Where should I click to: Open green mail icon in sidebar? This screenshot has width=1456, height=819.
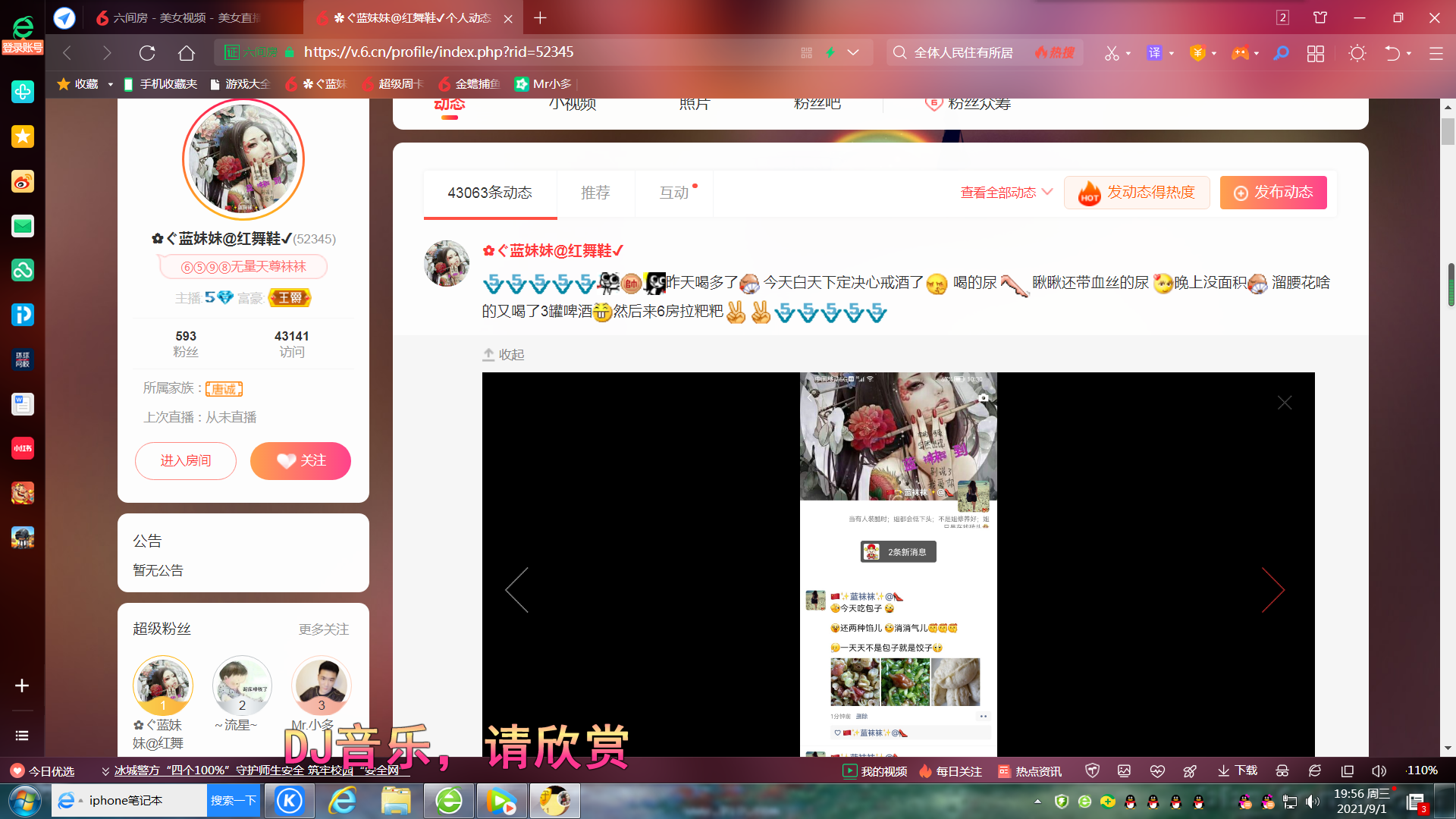click(23, 226)
